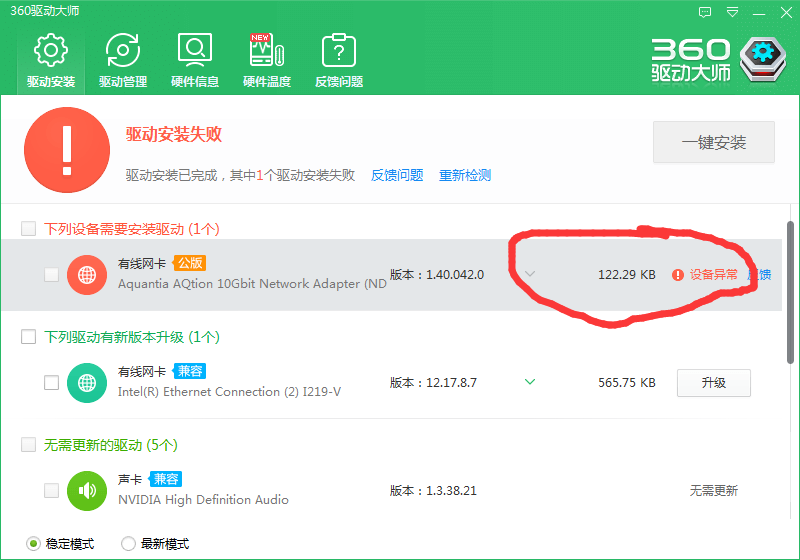Click the 122.29 KB size value
800x560 pixels.
[627, 275]
